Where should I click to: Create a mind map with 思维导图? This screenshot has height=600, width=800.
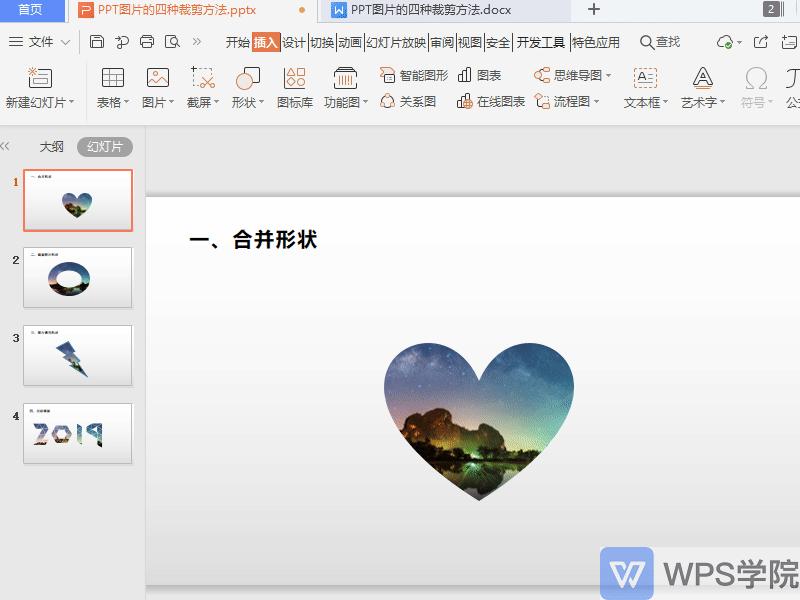click(x=560, y=75)
